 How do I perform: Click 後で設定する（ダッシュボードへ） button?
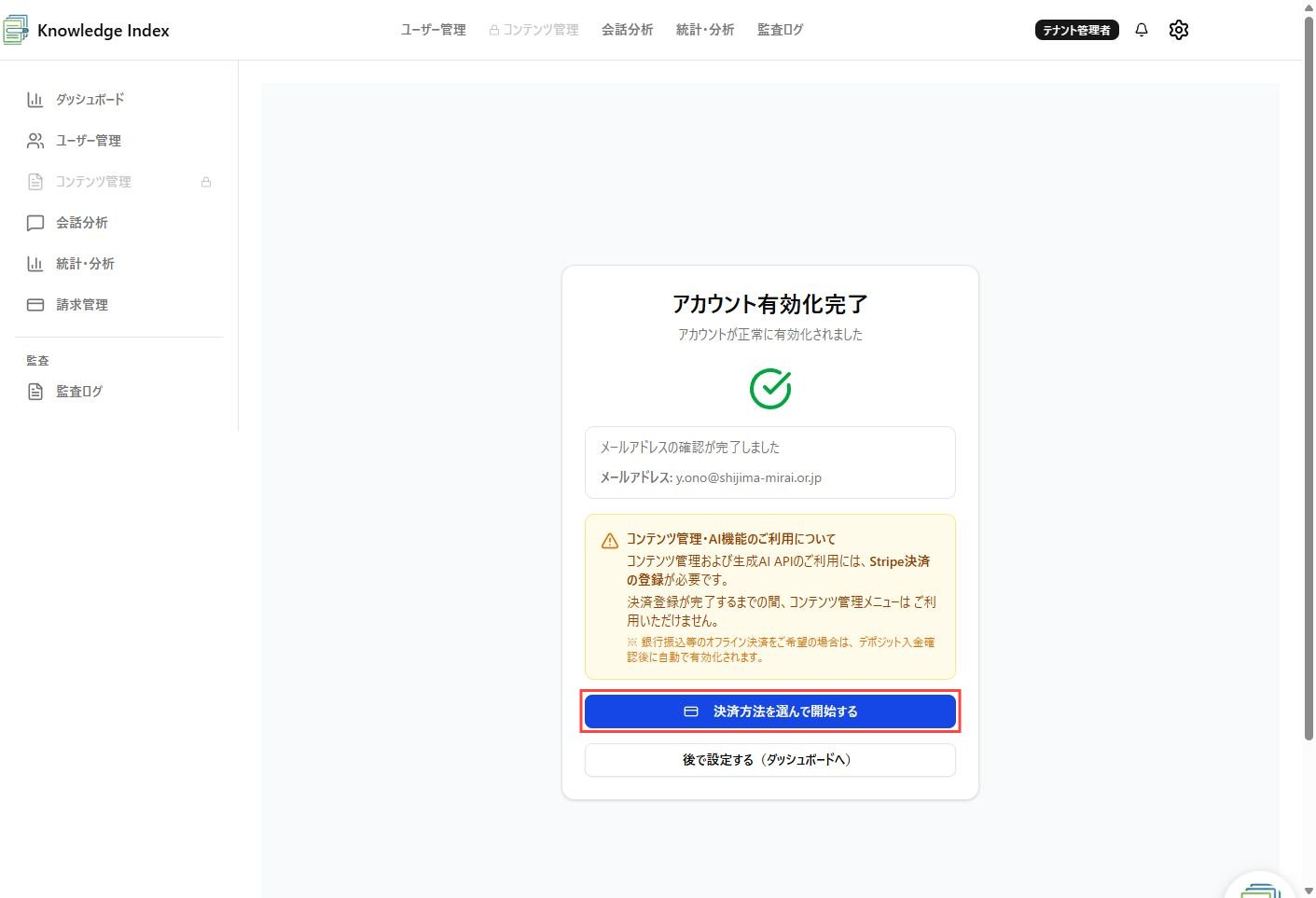(x=770, y=760)
